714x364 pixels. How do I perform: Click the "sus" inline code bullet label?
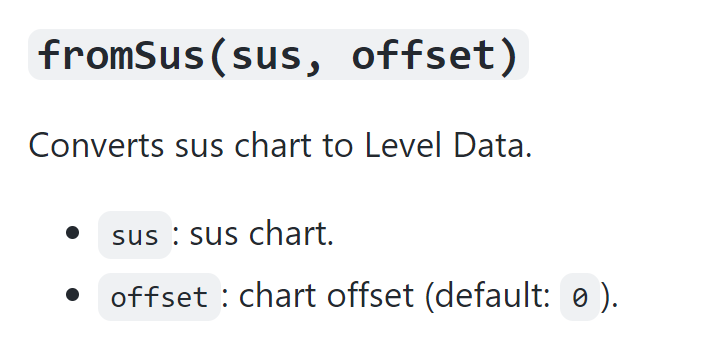[x=135, y=235]
